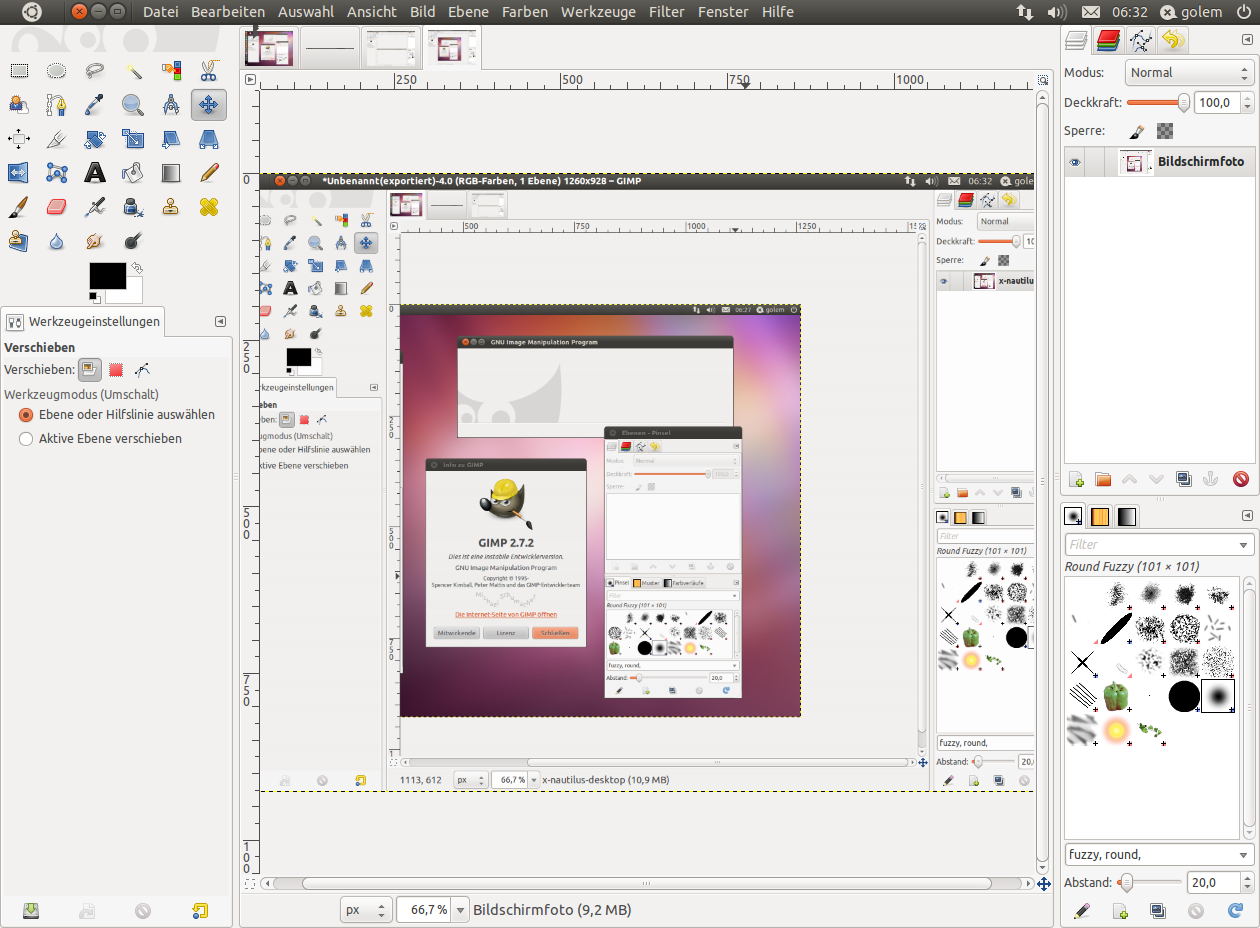Screen dimensions: 1260x928
Task: Pick the Eraser tool
Action: (57, 207)
